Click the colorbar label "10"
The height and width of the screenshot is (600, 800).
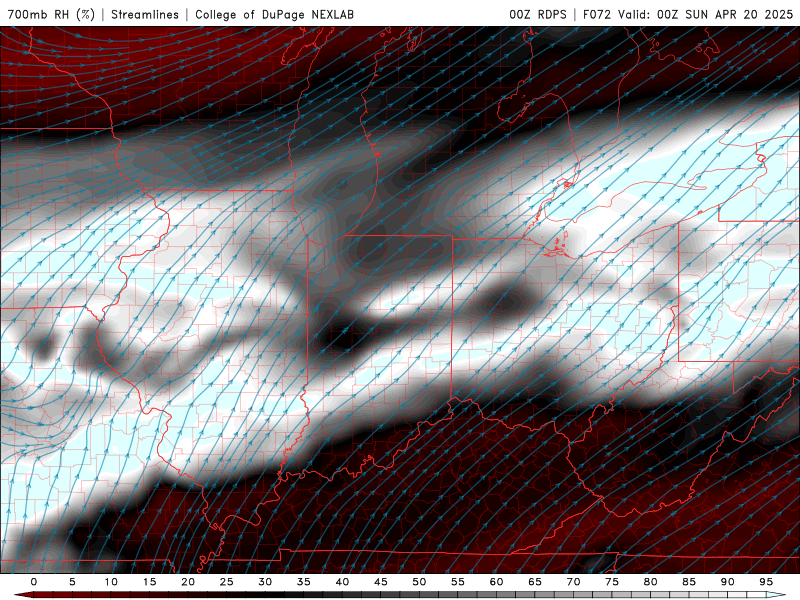coord(111,582)
